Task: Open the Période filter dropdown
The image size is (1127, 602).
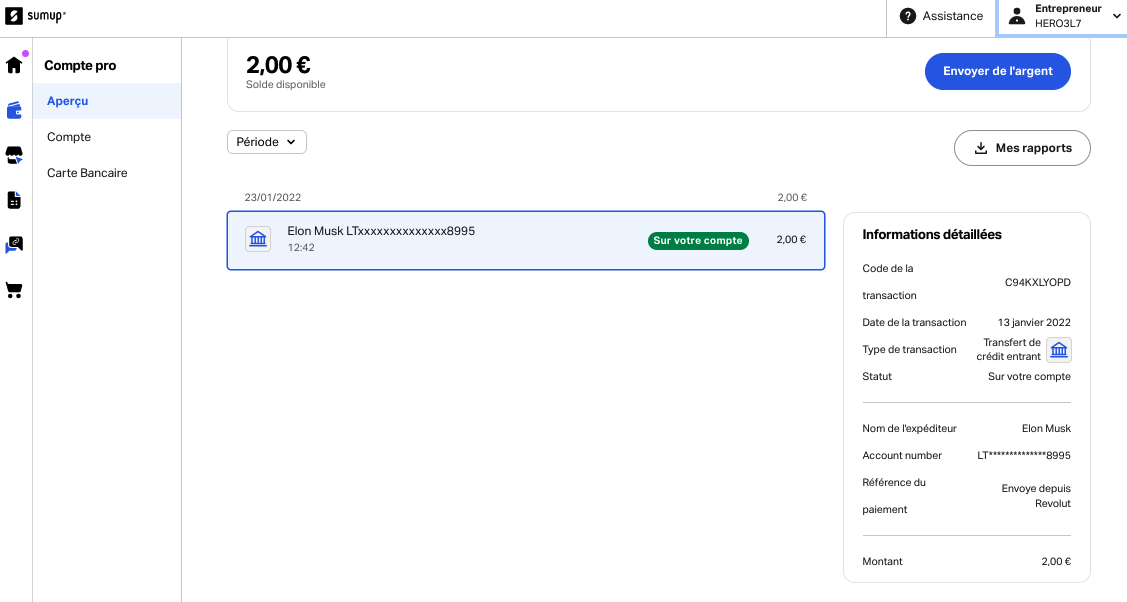Action: (x=266, y=142)
